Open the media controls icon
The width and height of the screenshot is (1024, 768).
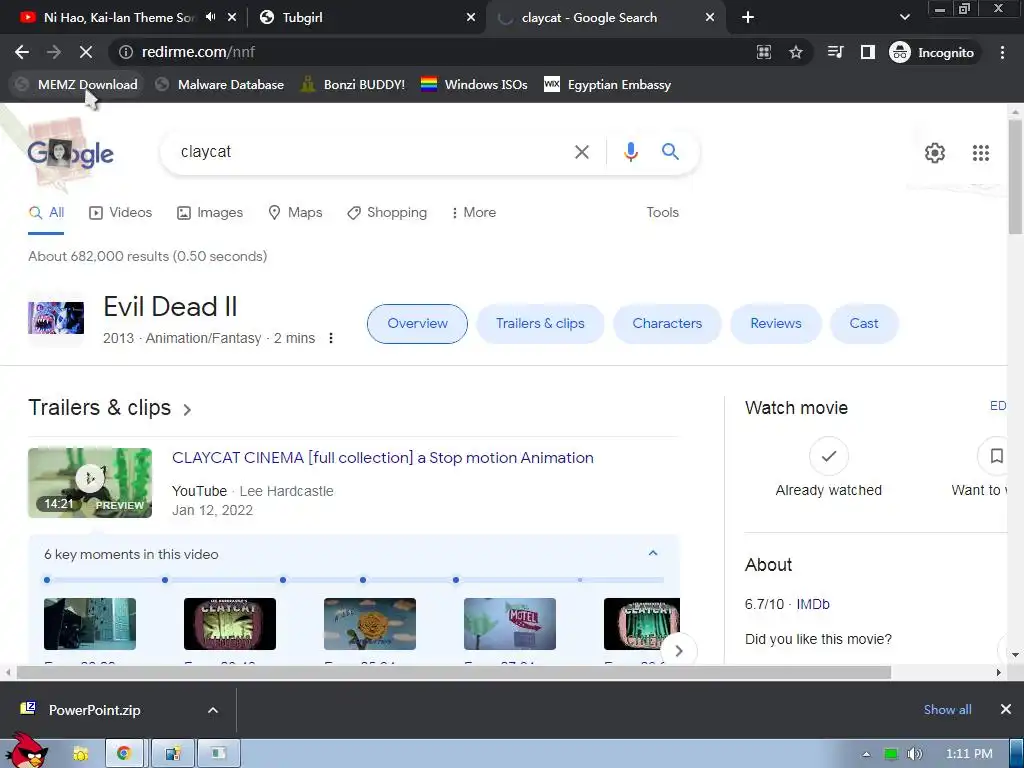[835, 52]
